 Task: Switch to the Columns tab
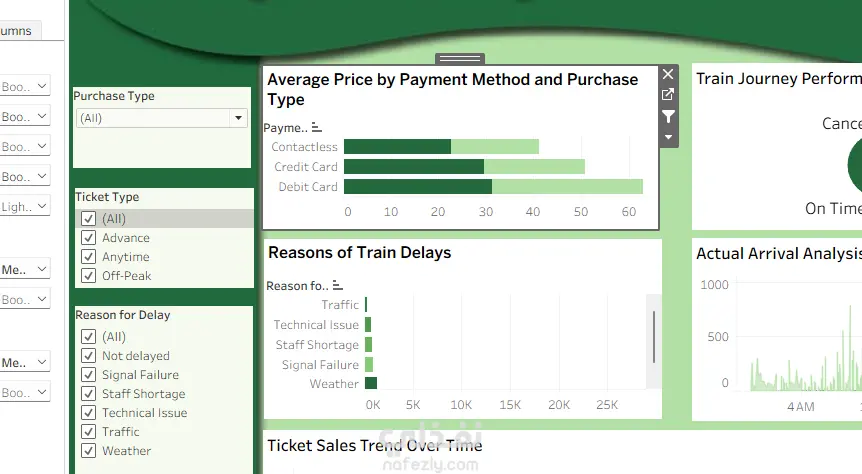pyautogui.click(x=18, y=31)
